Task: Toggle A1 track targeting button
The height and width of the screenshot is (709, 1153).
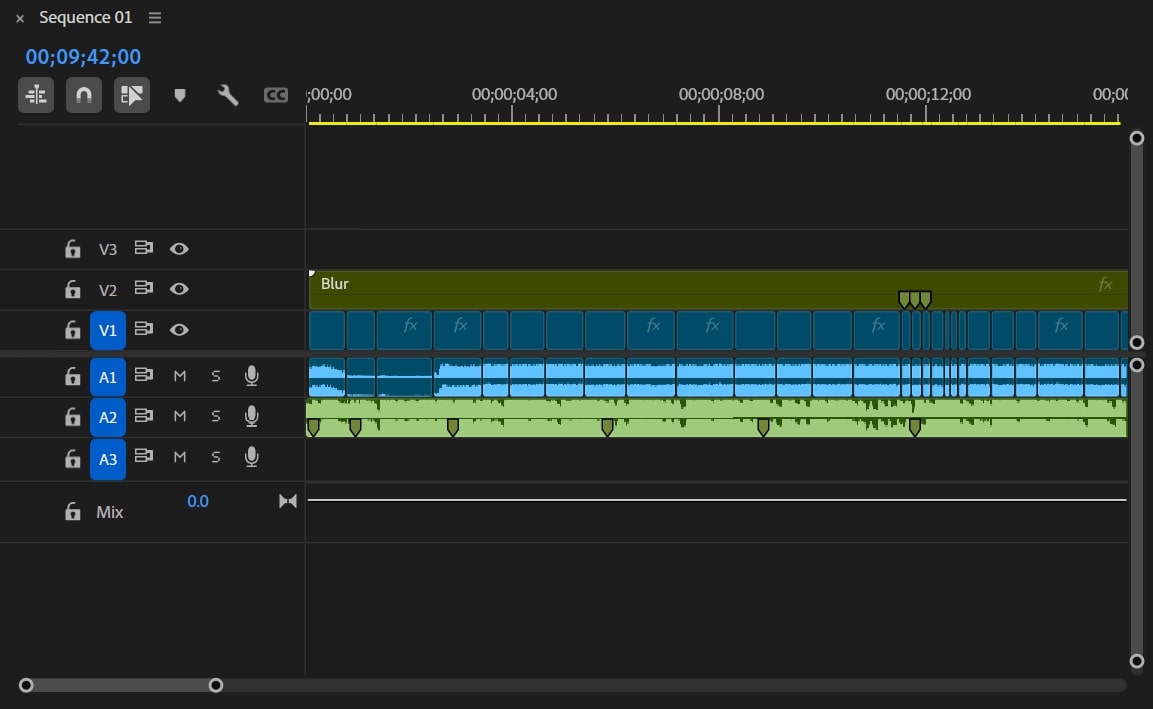Action: point(108,376)
